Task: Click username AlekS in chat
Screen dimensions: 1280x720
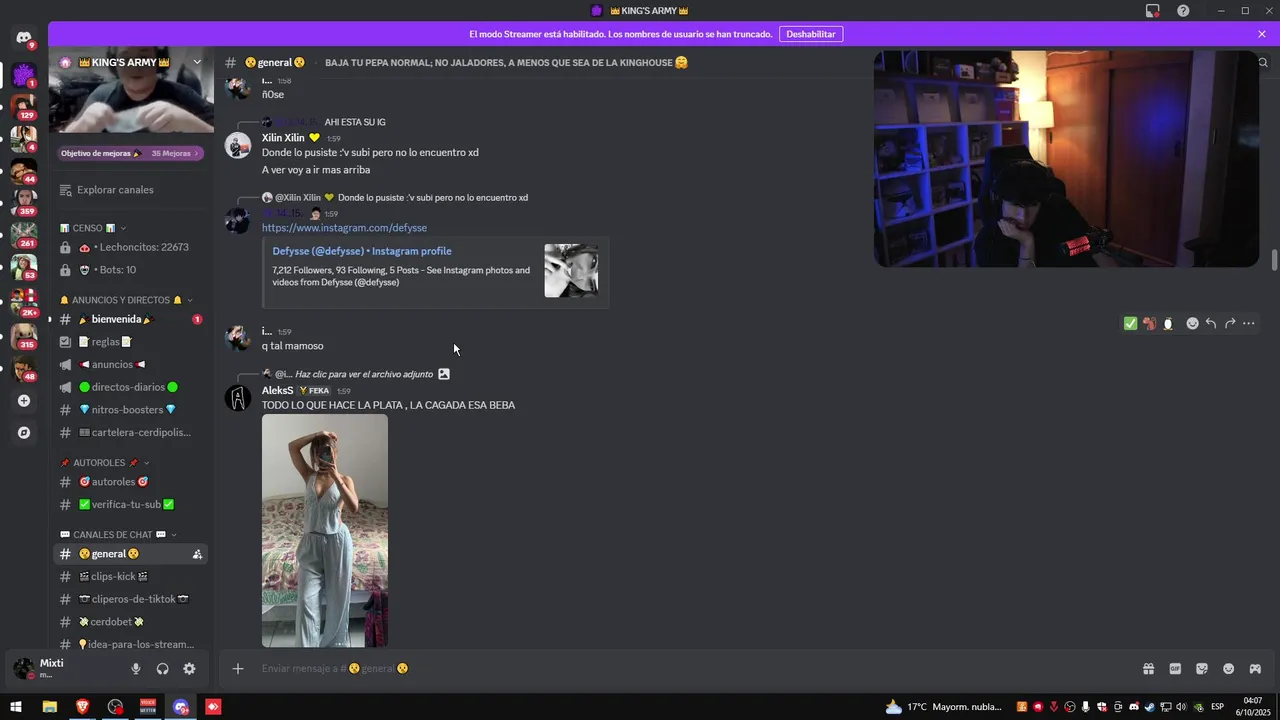Action: [278, 391]
